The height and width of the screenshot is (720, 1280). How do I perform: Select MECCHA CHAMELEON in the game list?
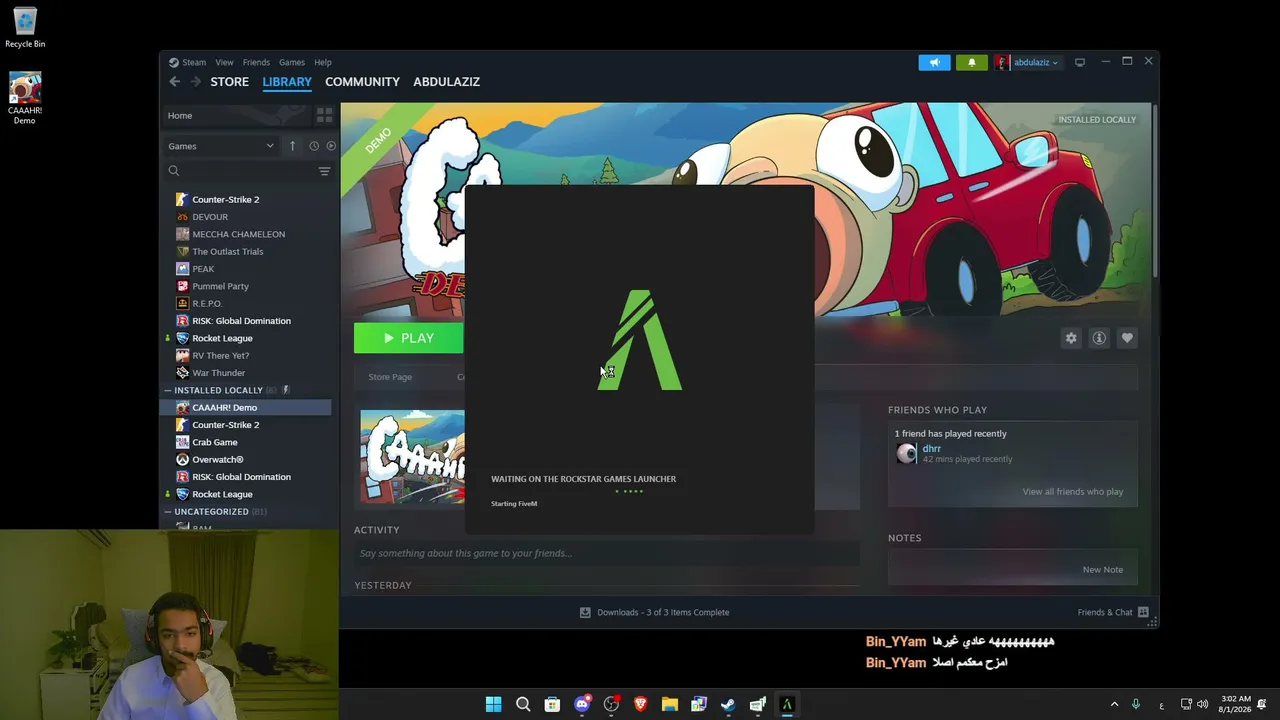coord(238,234)
